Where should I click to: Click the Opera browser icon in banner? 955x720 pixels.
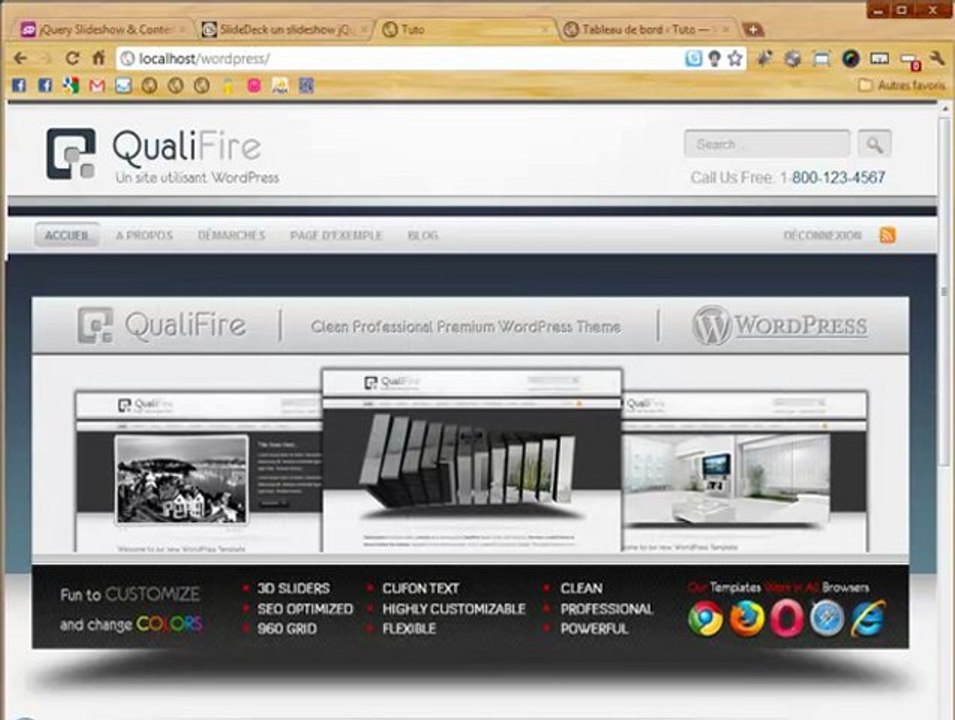(x=786, y=618)
